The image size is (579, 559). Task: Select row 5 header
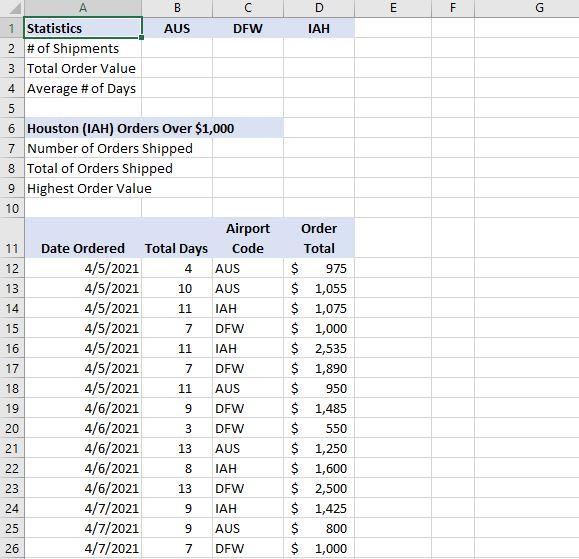tap(12, 108)
